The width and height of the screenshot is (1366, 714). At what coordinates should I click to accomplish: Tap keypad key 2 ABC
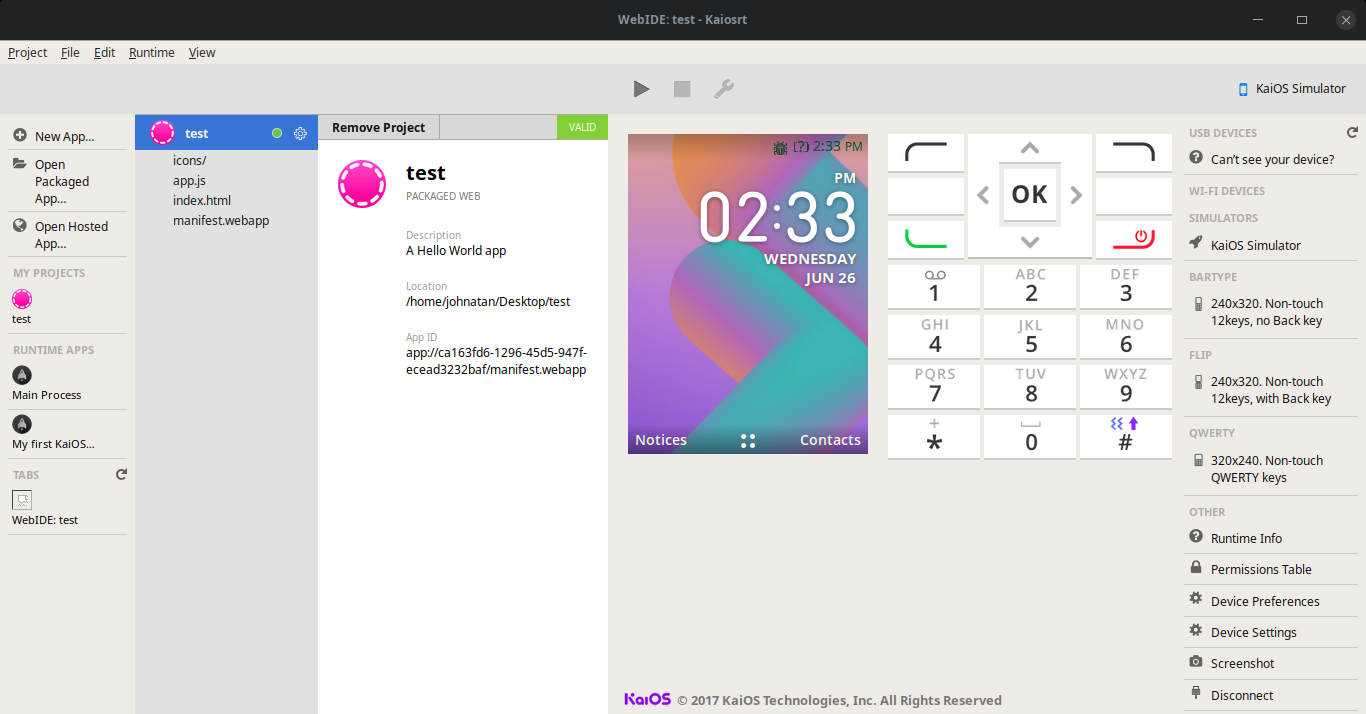coord(1030,286)
